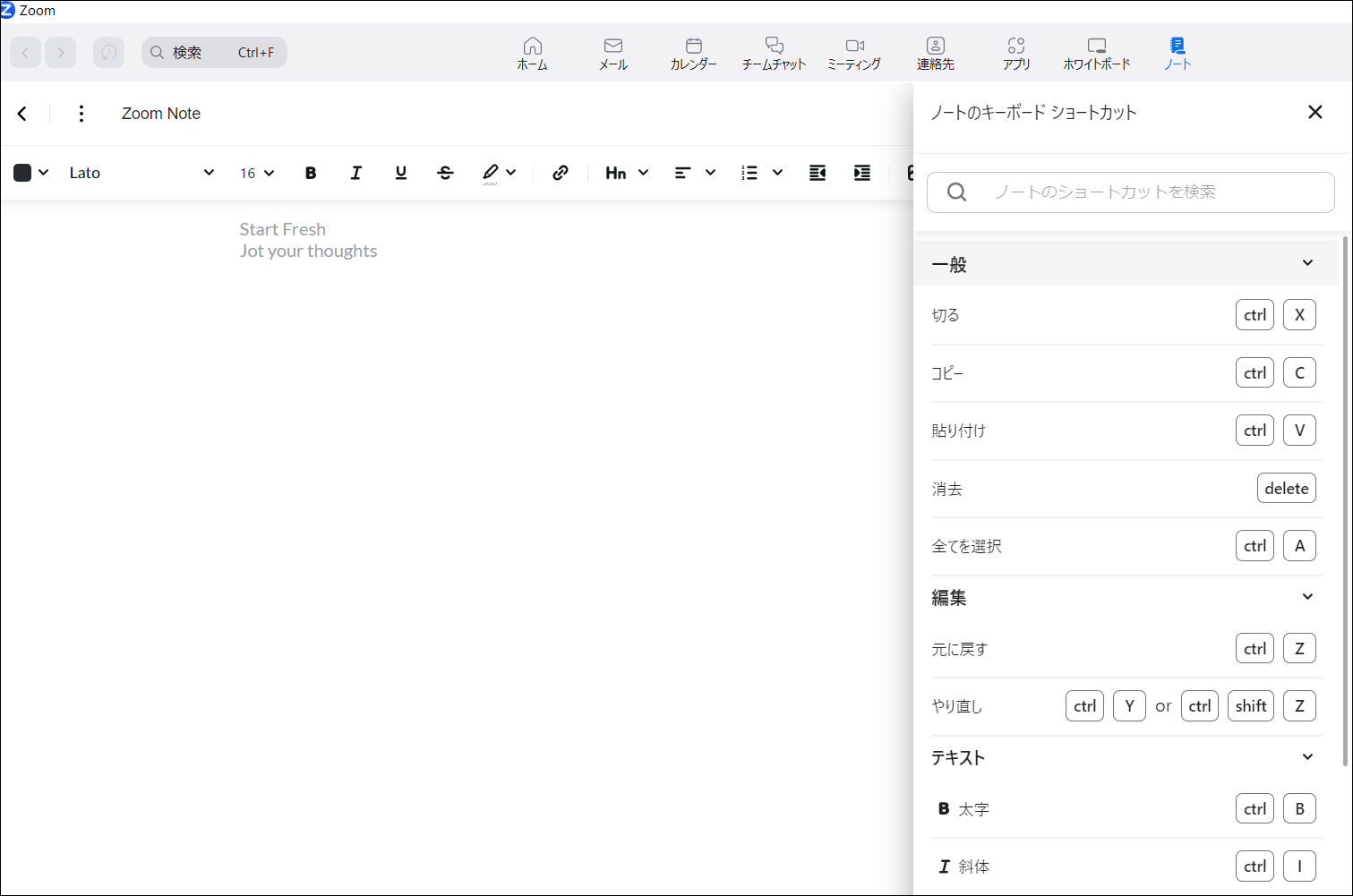Open the three-dot more options menu
Viewport: 1353px width, 896px height.
[x=81, y=114]
